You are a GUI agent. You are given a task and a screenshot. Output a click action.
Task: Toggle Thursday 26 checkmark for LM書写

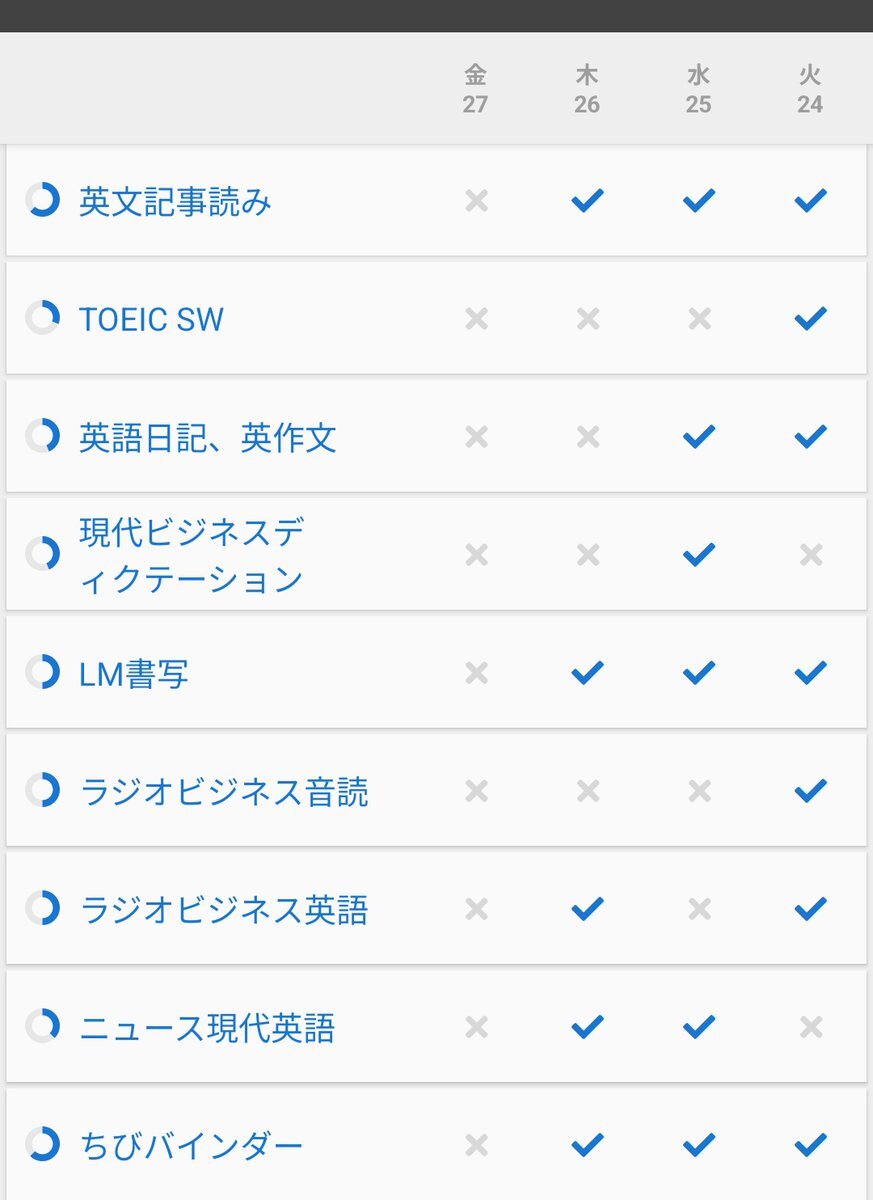[x=587, y=672]
